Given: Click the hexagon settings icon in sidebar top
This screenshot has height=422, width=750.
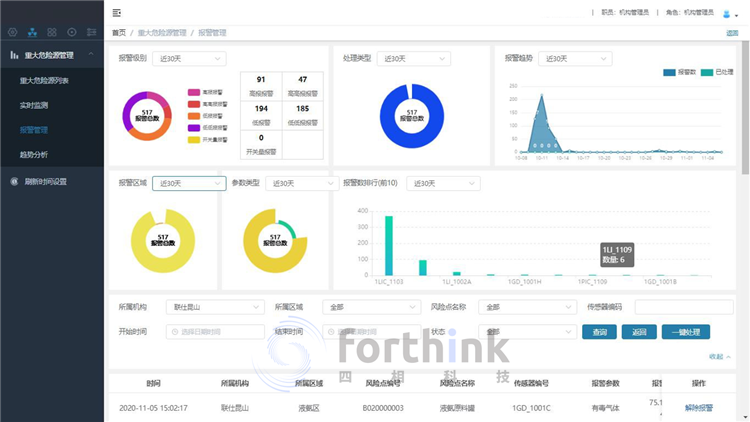Looking at the screenshot, I should coord(12,33).
